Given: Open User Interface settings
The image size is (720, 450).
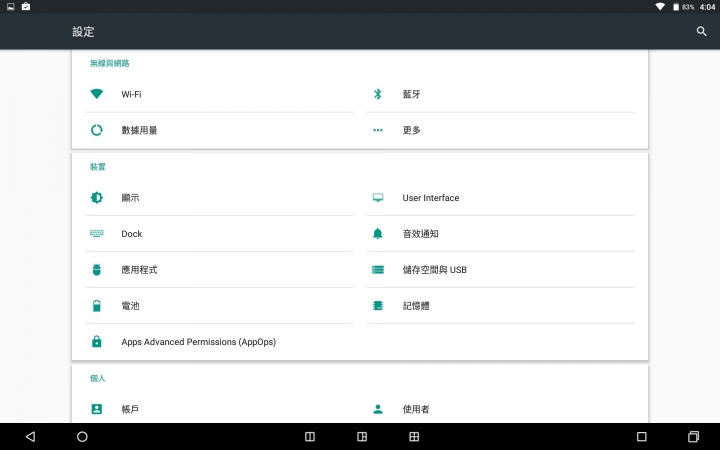Looking at the screenshot, I should pyautogui.click(x=501, y=197).
